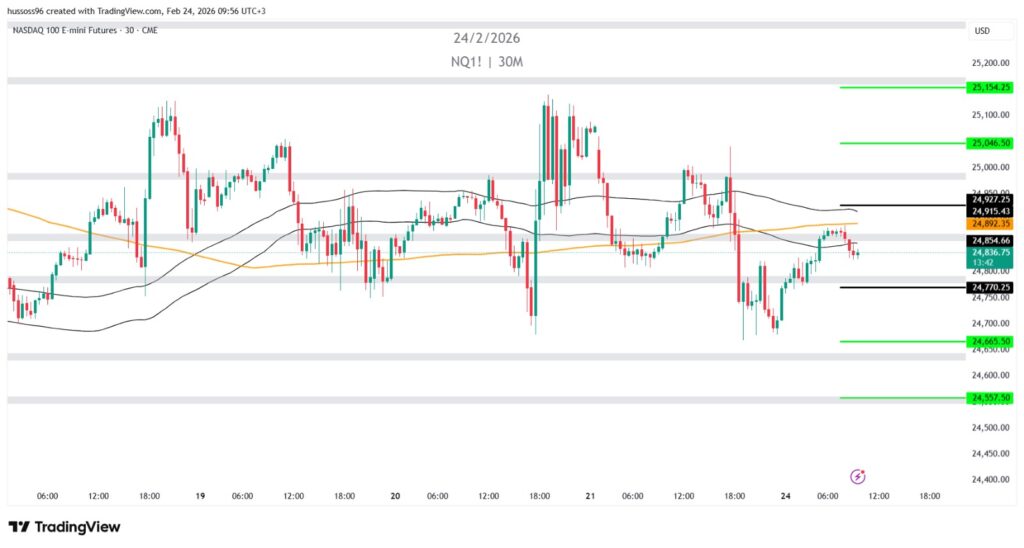Image resolution: width=1024 pixels, height=548 pixels.
Task: Click the 24,854.66 indicator value label
Action: (x=991, y=241)
